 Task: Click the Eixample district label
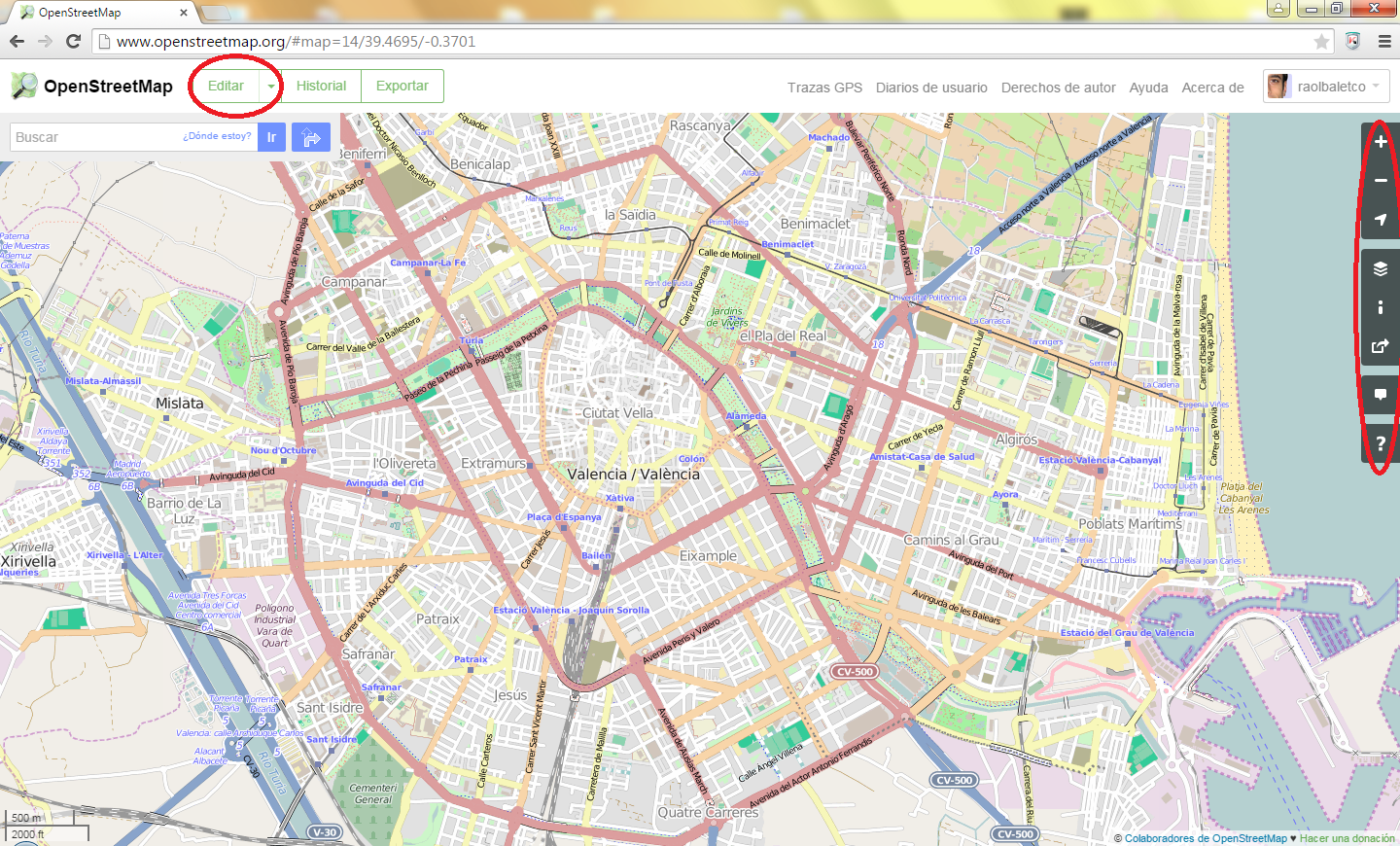pyautogui.click(x=708, y=556)
